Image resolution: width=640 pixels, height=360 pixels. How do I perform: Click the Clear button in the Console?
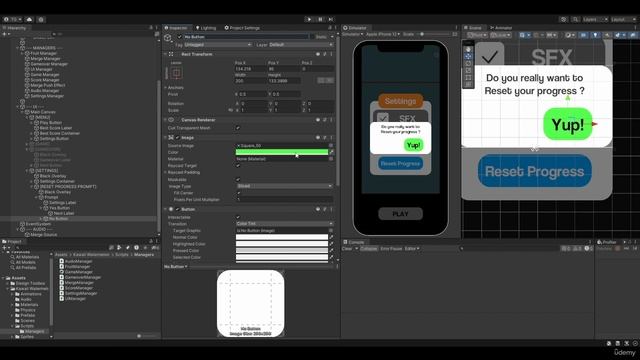(x=347, y=249)
